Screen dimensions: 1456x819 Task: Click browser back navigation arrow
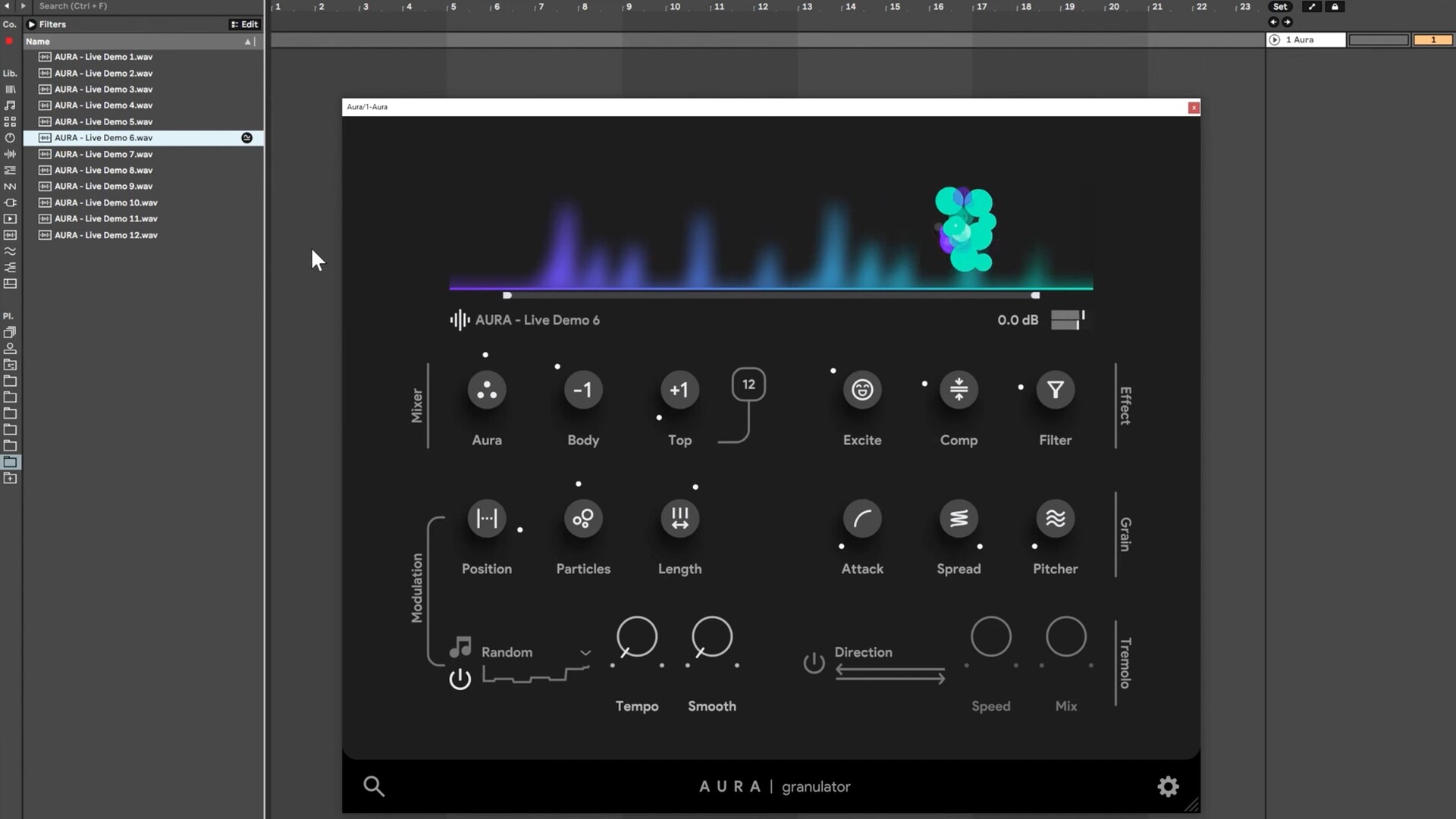[8, 6]
